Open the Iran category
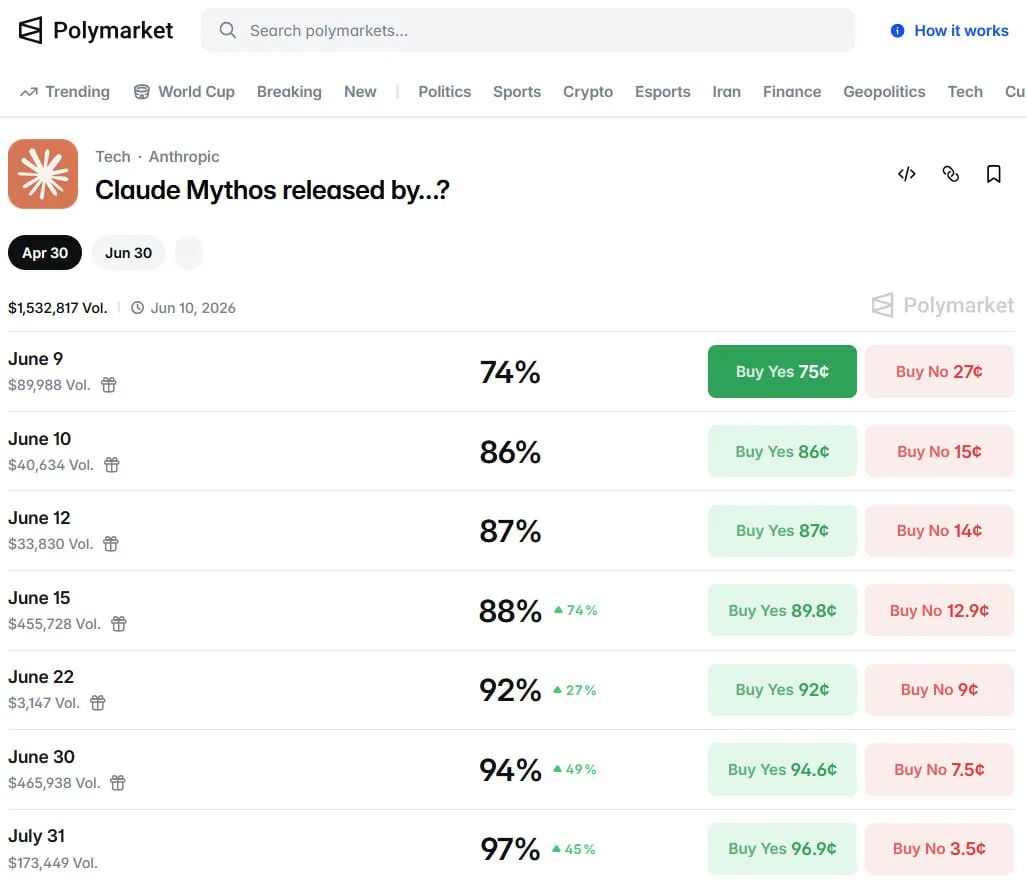Screen dimensions: 1026x888 726,92
